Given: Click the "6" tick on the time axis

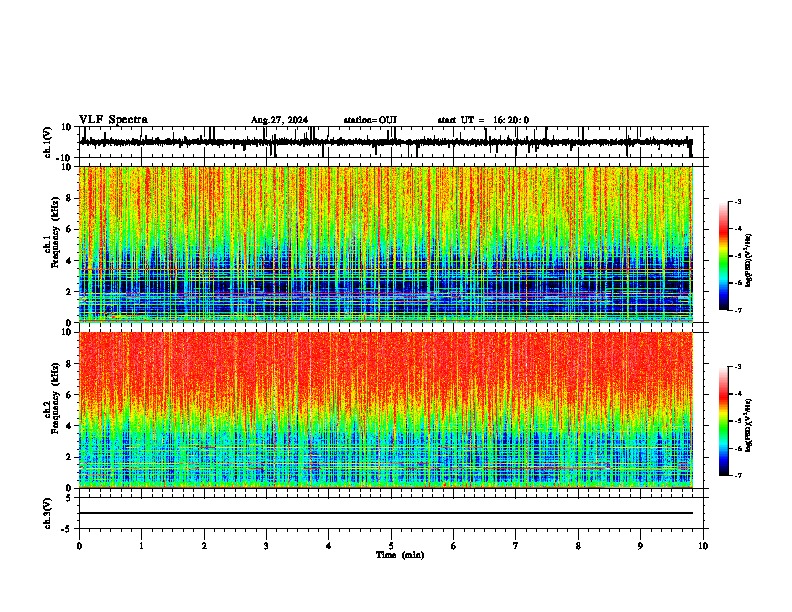Looking at the screenshot, I should point(454,546).
